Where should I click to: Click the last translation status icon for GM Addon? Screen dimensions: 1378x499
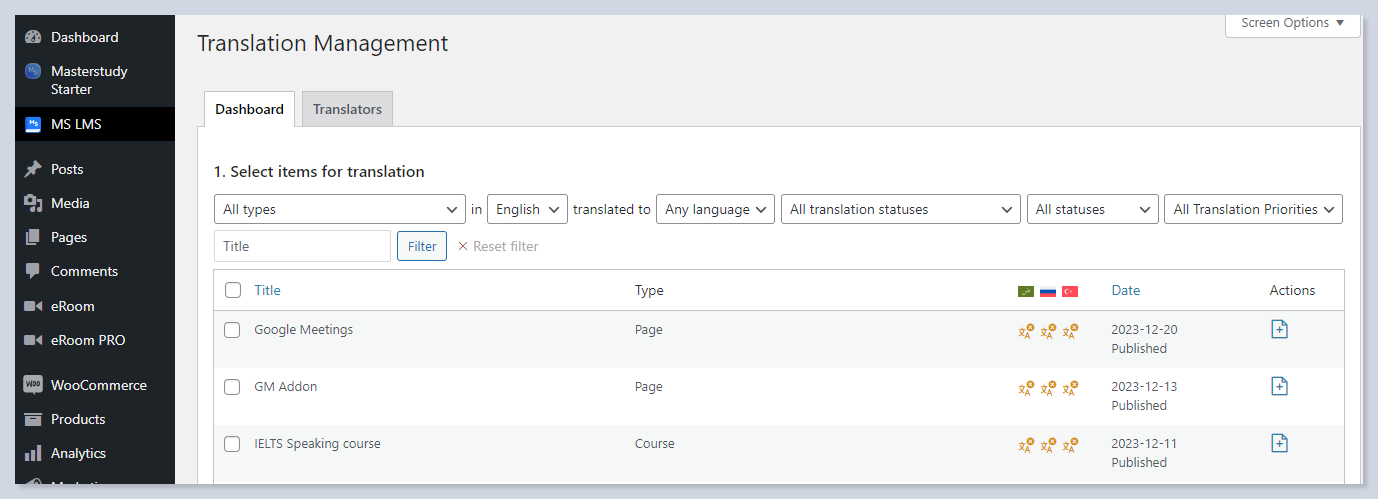click(x=1070, y=388)
